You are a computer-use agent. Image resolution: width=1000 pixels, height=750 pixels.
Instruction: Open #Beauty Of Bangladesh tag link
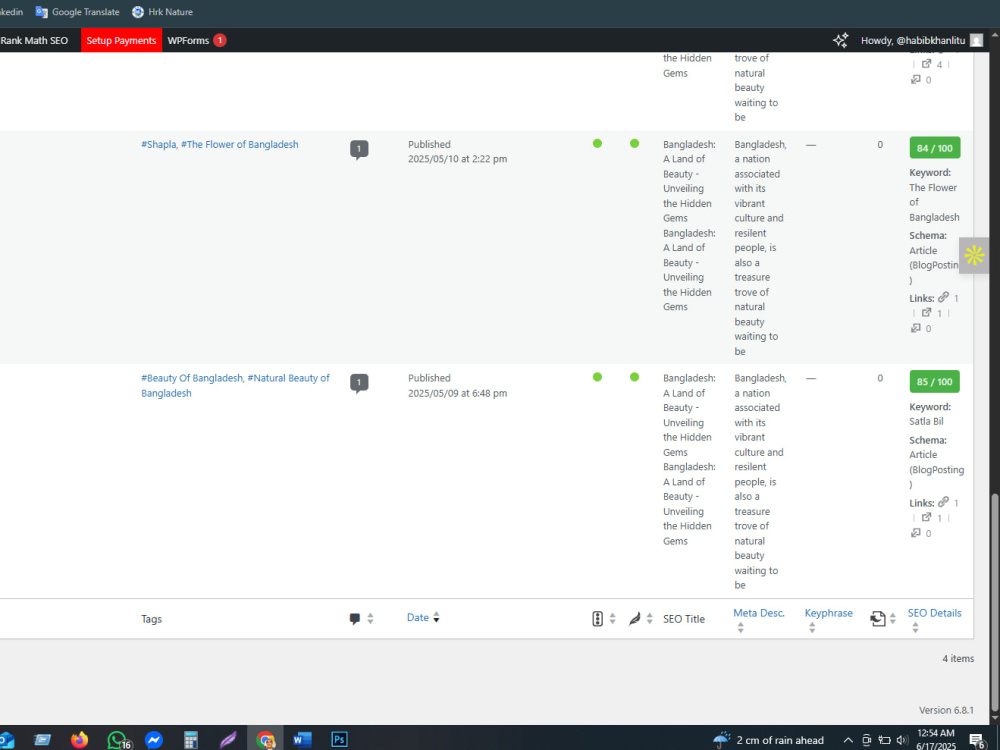(x=192, y=378)
